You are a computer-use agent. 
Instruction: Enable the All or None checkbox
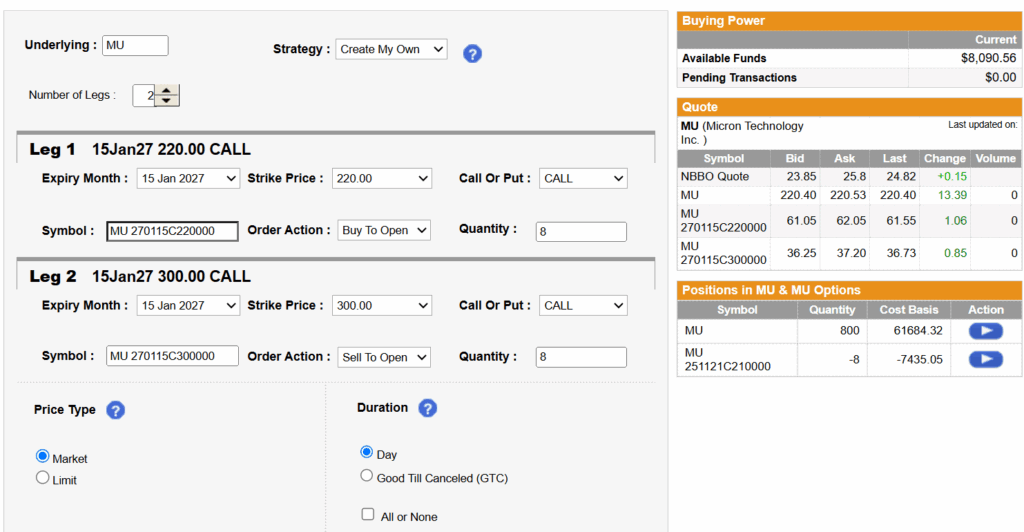(368, 514)
